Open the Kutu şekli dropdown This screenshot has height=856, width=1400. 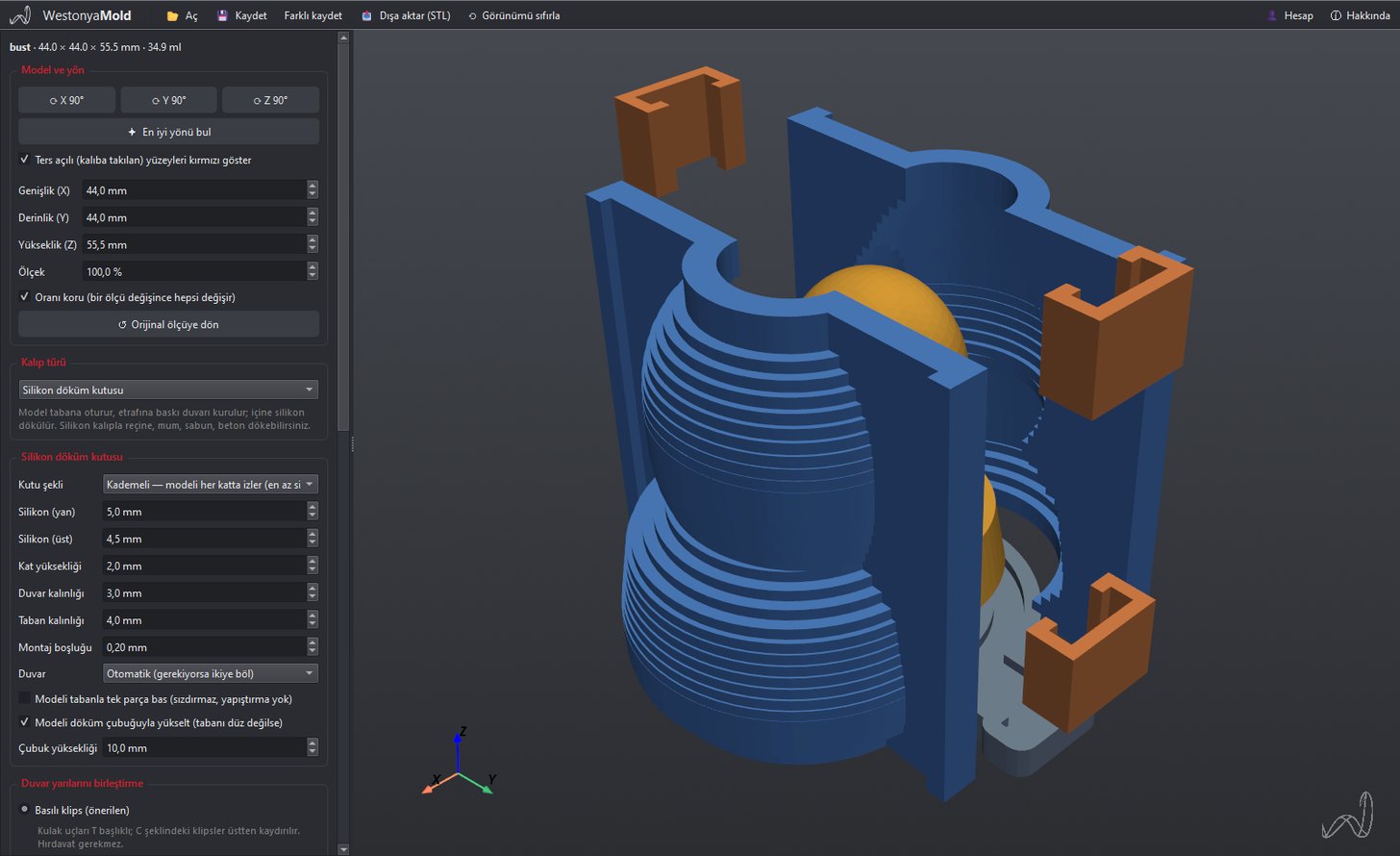point(211,485)
